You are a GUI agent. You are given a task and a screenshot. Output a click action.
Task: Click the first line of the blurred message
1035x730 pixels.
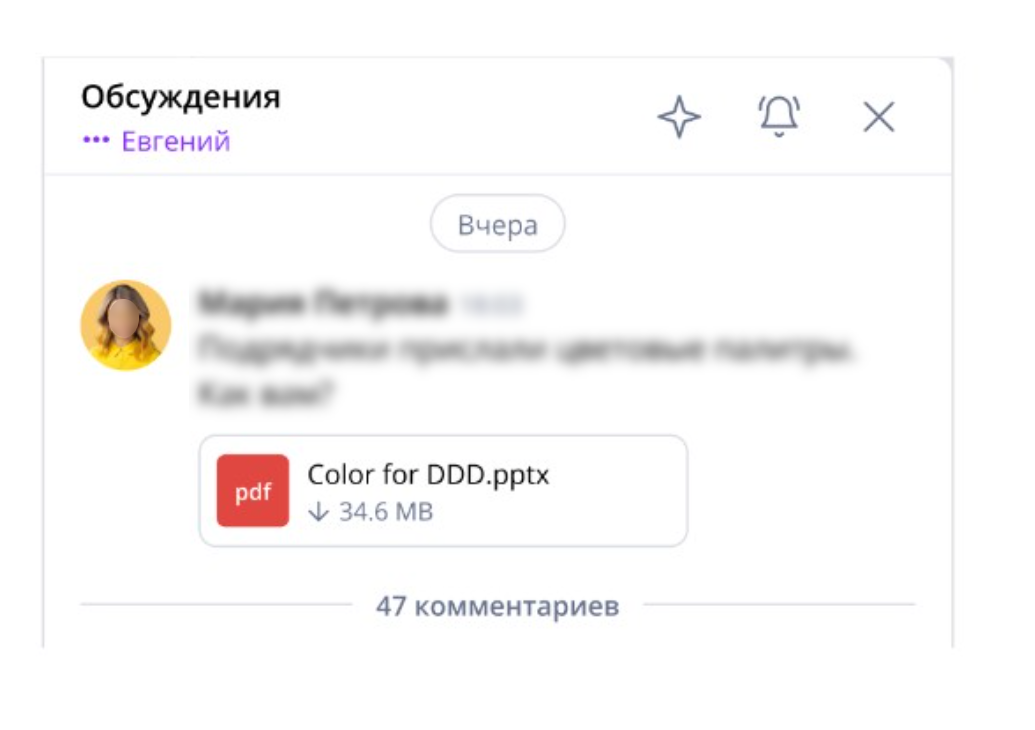530,349
